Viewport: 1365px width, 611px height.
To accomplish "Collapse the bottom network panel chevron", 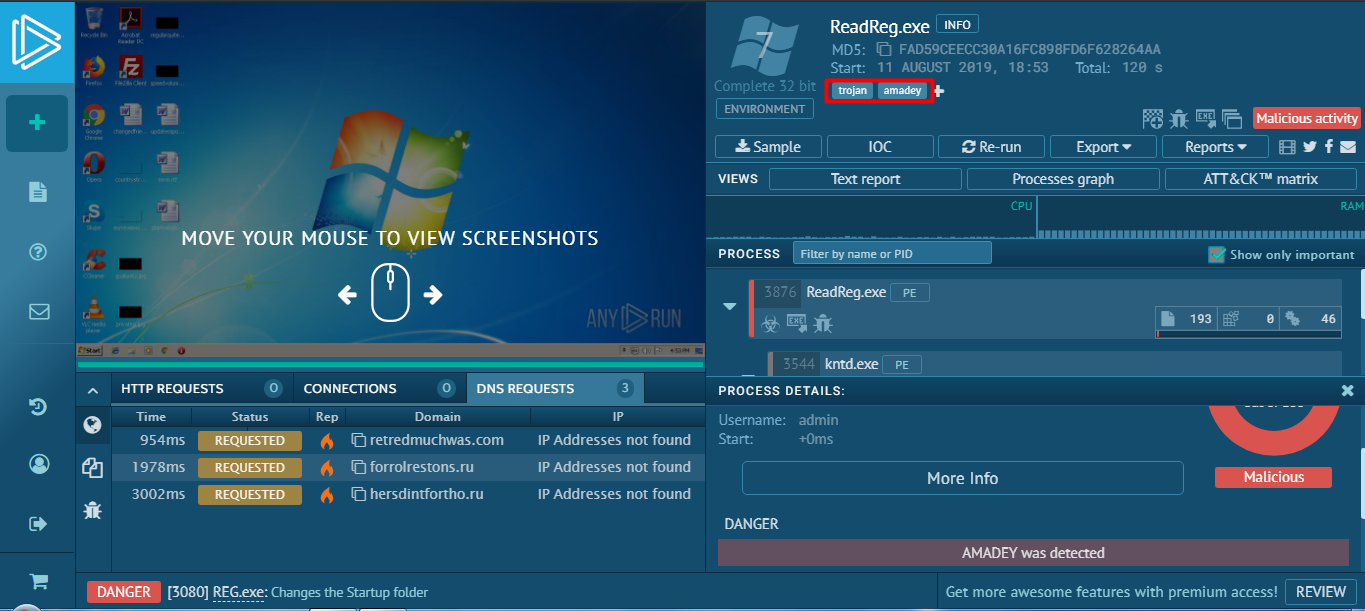I will (x=92, y=390).
